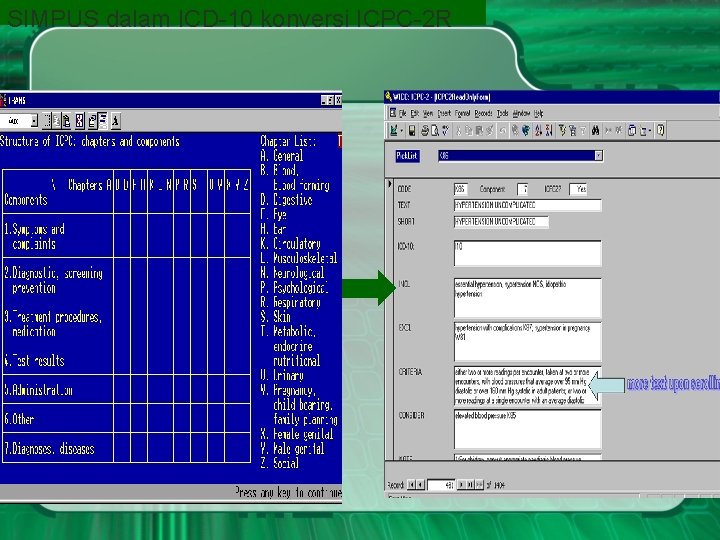720x540 pixels.
Task: Click 'R. Respiratory' in chapter list
Action: point(290,302)
